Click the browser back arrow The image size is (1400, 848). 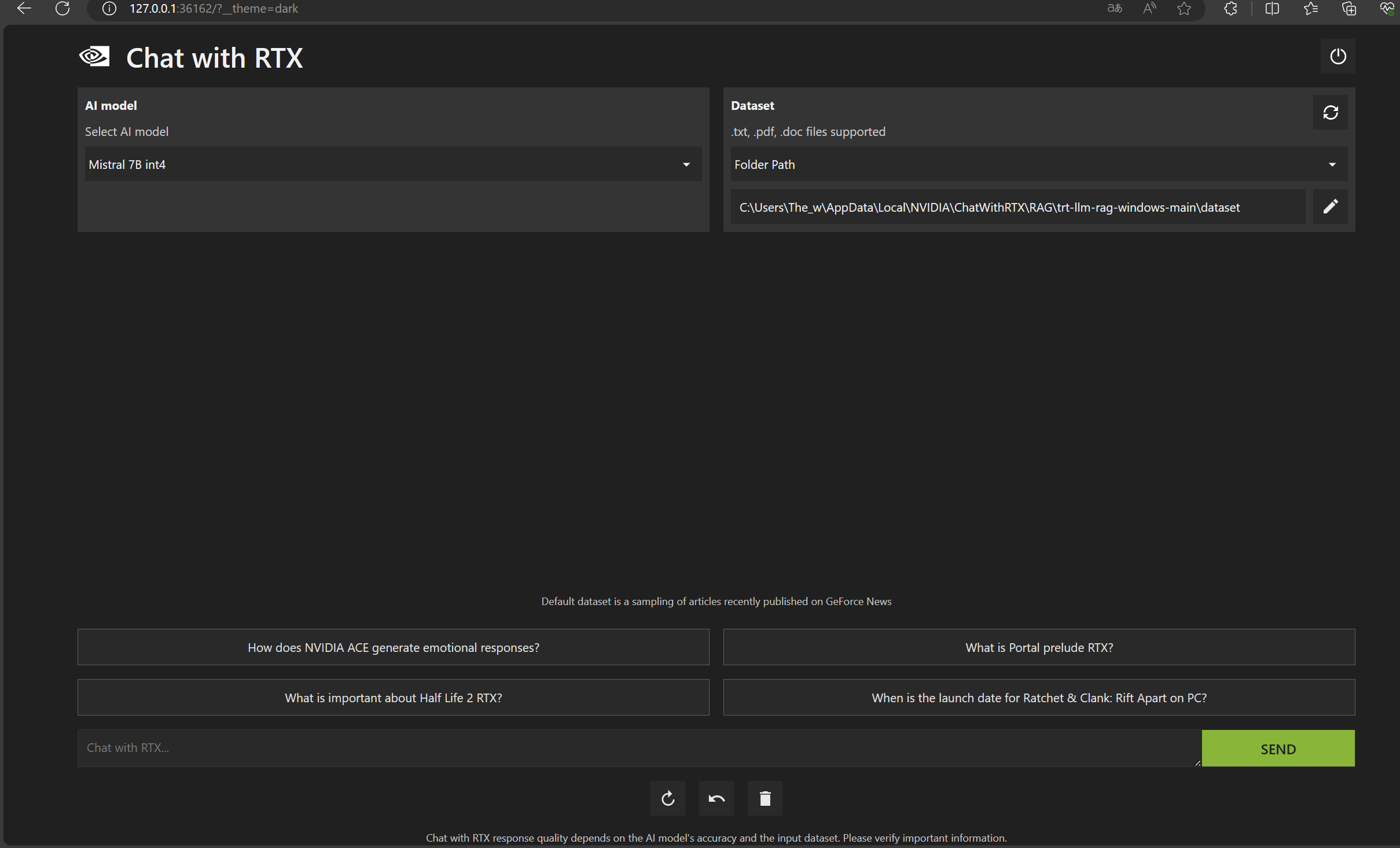click(x=24, y=8)
